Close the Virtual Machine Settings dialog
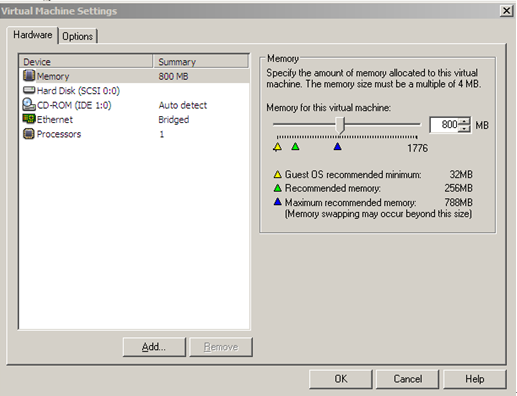This screenshot has height=396, width=517. pos(506,11)
